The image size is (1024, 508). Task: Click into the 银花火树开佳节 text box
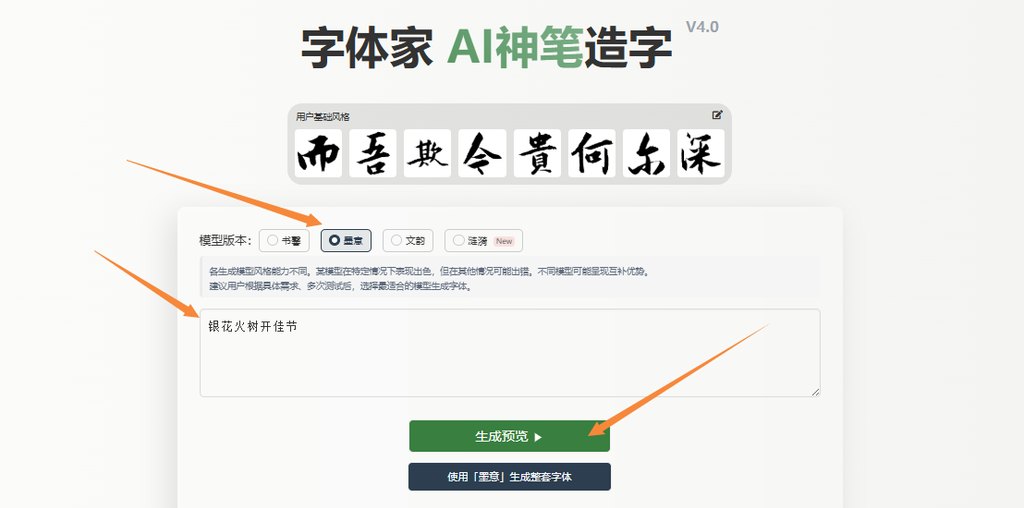point(510,353)
